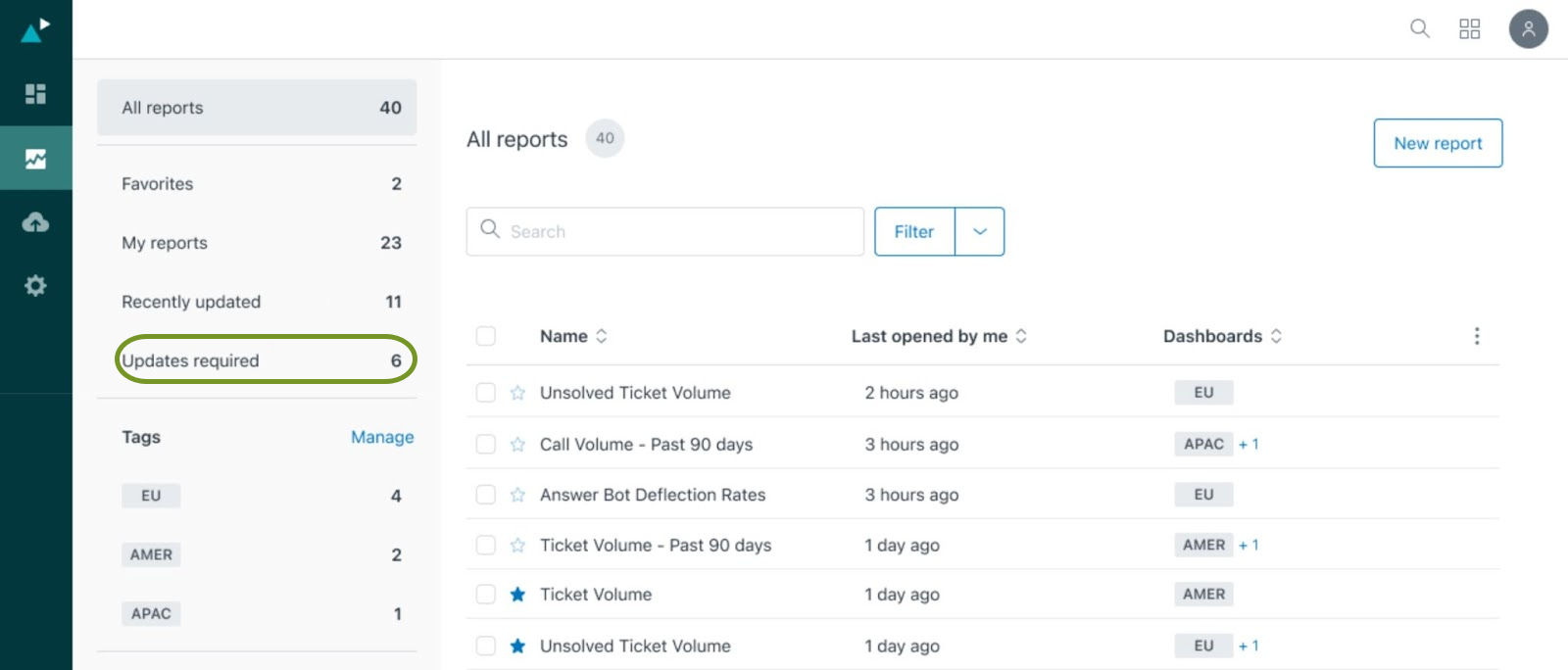This screenshot has height=670, width=1568.
Task: Select the reports chart icon in sidebar
Action: pos(35,159)
